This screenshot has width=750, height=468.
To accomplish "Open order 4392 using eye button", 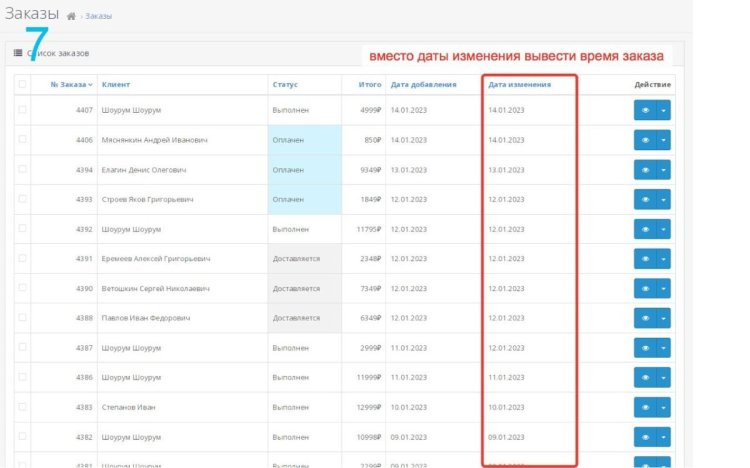I will coord(645,229).
